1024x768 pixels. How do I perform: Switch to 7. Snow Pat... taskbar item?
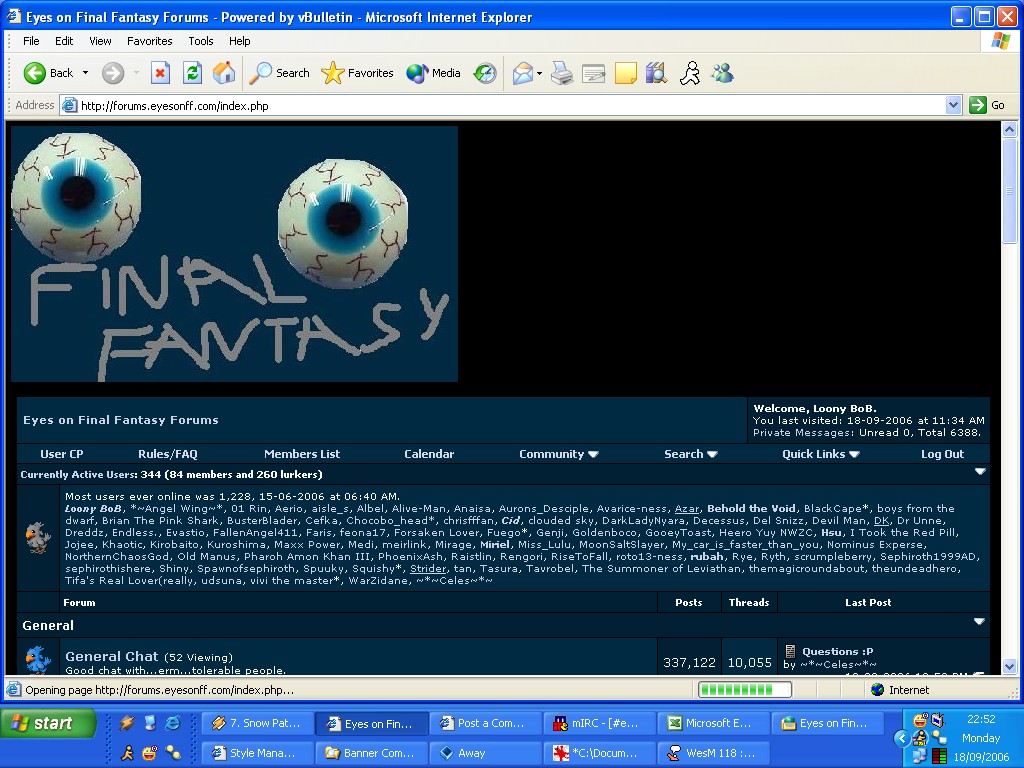coord(257,723)
